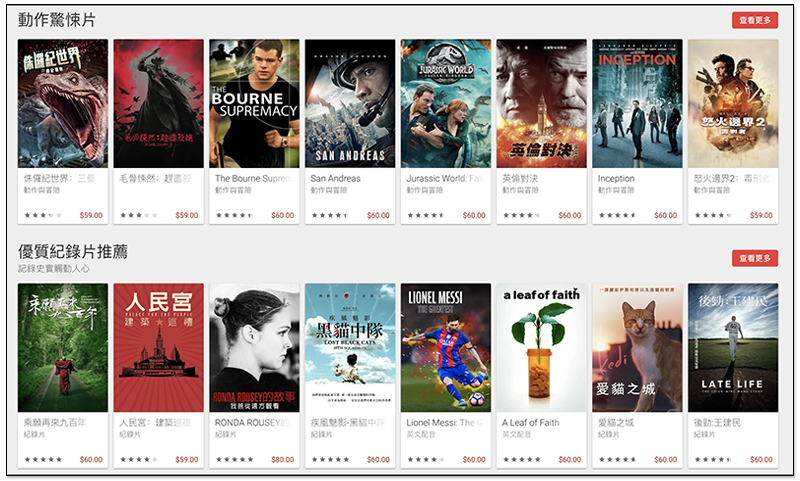Click the 動作驚悚片 section heading
Image resolution: width=800 pixels, height=481 pixels.
[57, 20]
